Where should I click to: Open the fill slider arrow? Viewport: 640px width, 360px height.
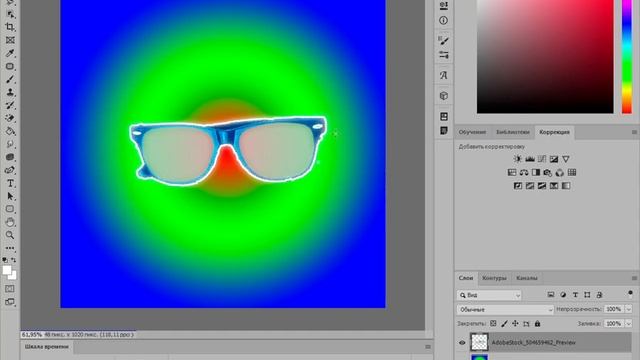coord(629,324)
